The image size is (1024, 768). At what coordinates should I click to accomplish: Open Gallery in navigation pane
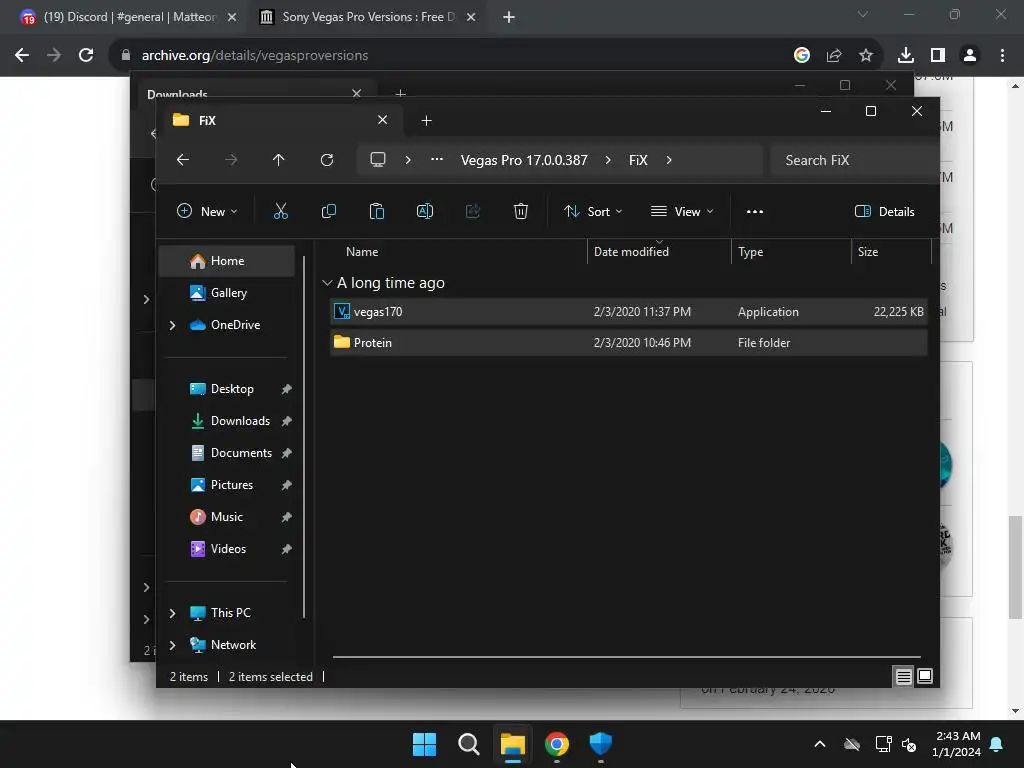point(227,293)
